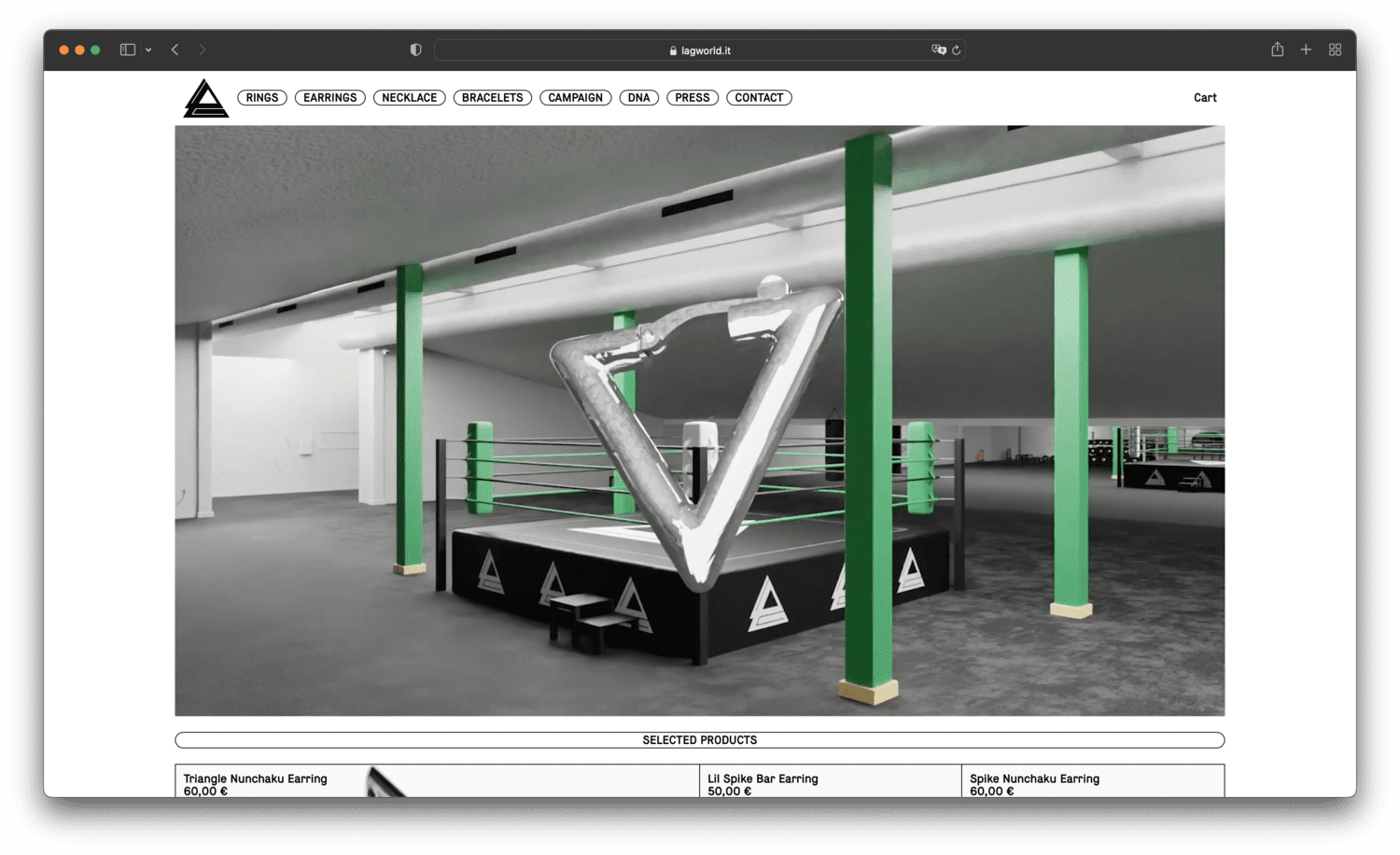This screenshot has width=1400, height=855.
Task: Show tab overview grid icon
Action: coord(1335,49)
